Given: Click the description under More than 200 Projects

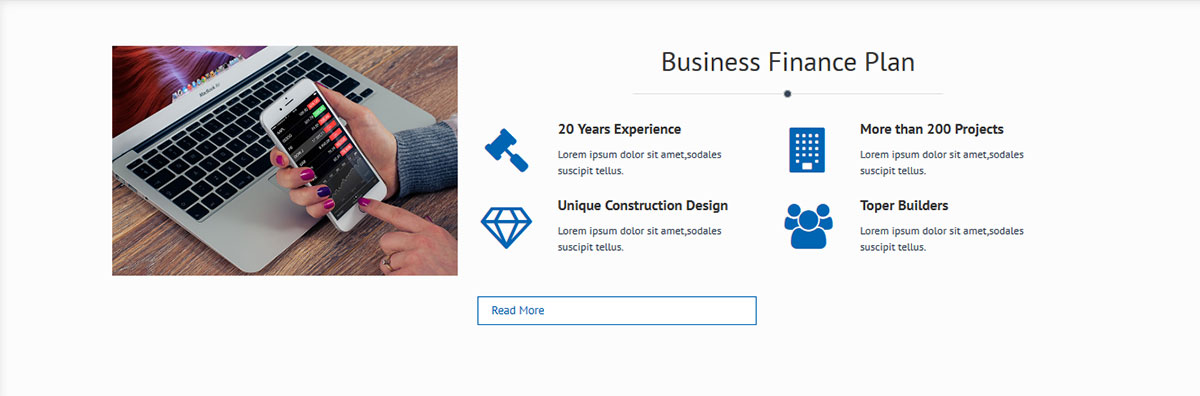Looking at the screenshot, I should pyautogui.click(x=942, y=162).
